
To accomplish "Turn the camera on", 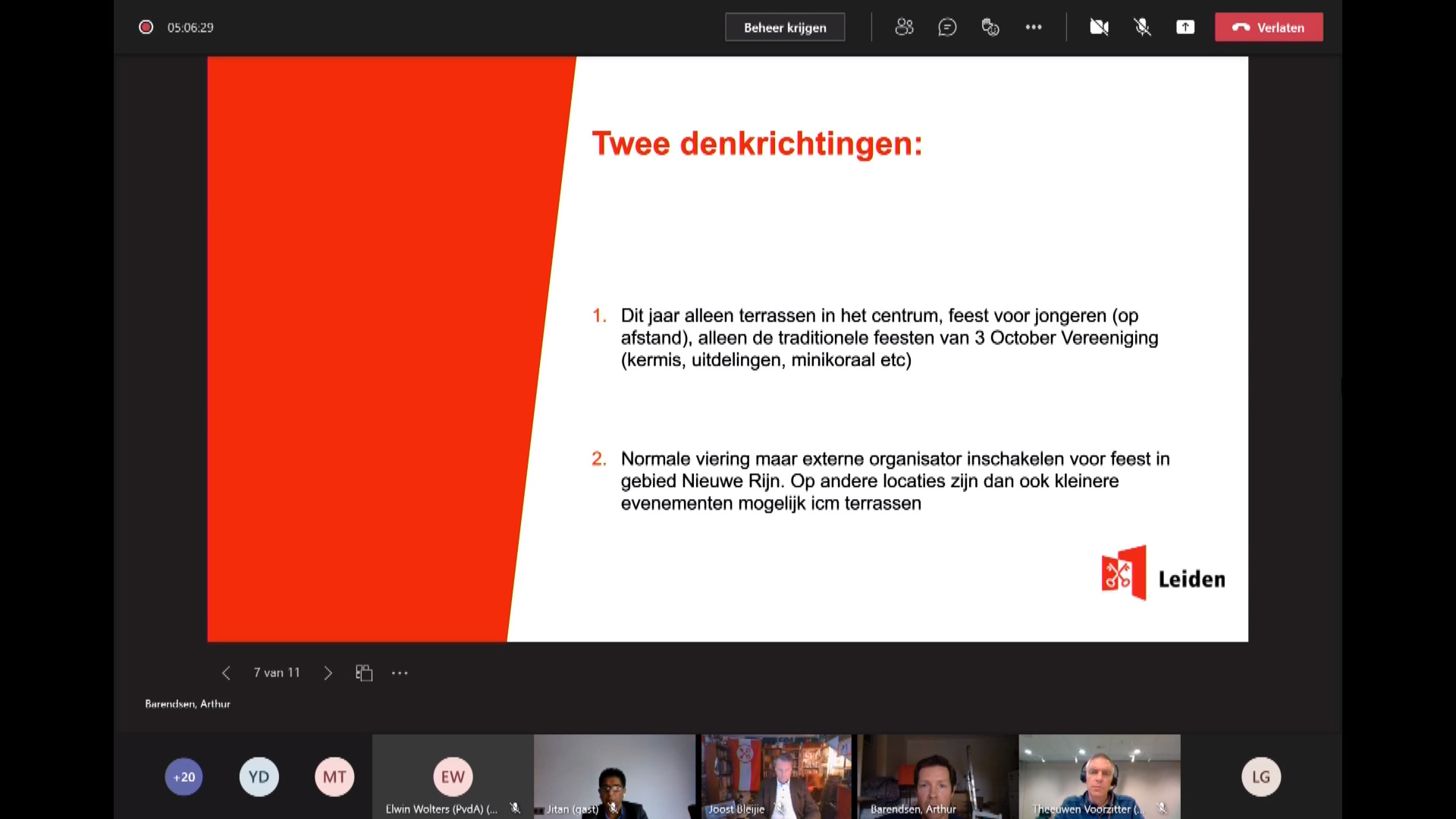I will coord(1099,27).
